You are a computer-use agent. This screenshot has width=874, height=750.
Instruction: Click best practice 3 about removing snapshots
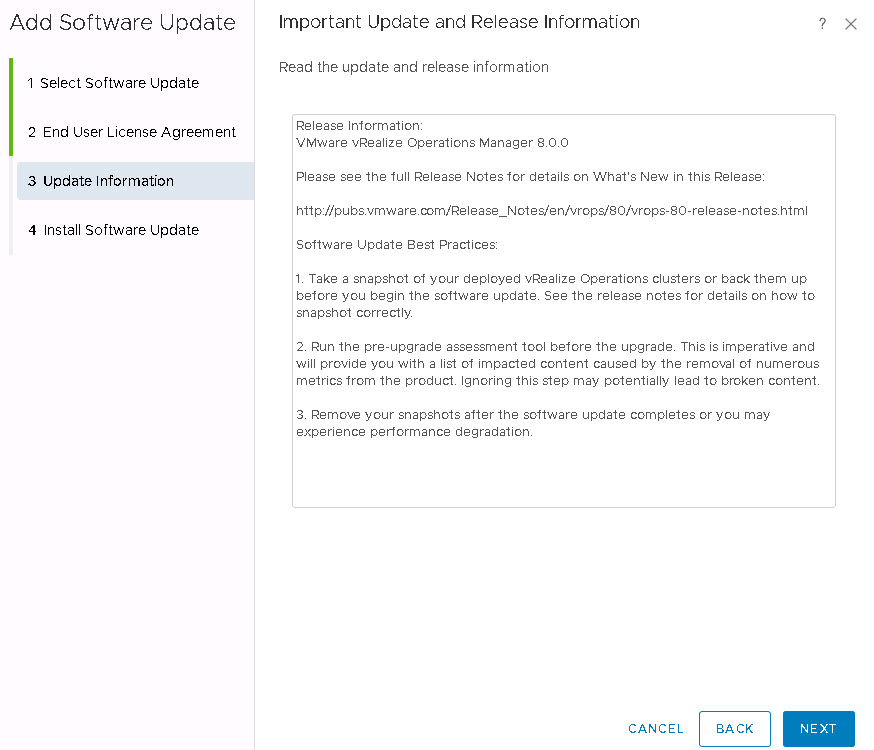[533, 423]
